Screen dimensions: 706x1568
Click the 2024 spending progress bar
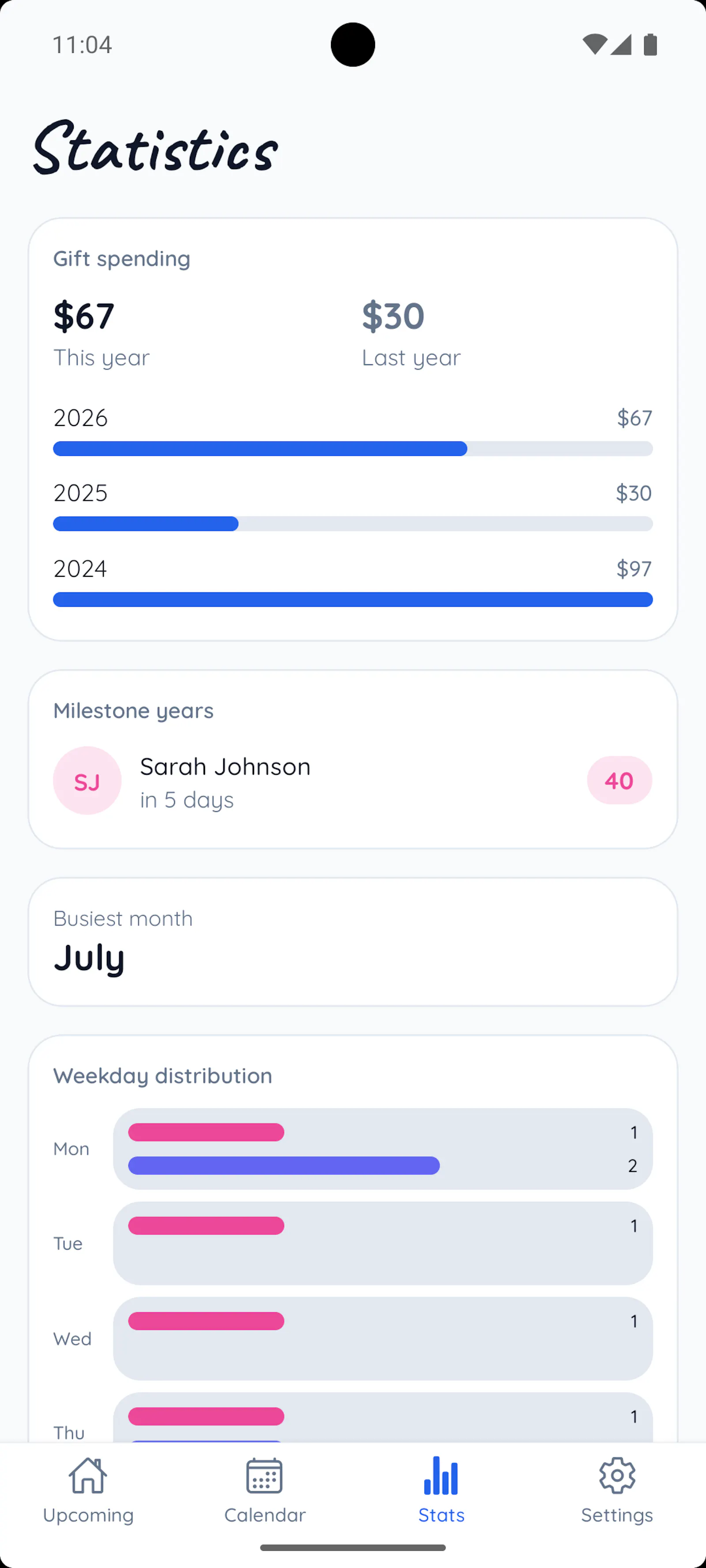pos(353,600)
